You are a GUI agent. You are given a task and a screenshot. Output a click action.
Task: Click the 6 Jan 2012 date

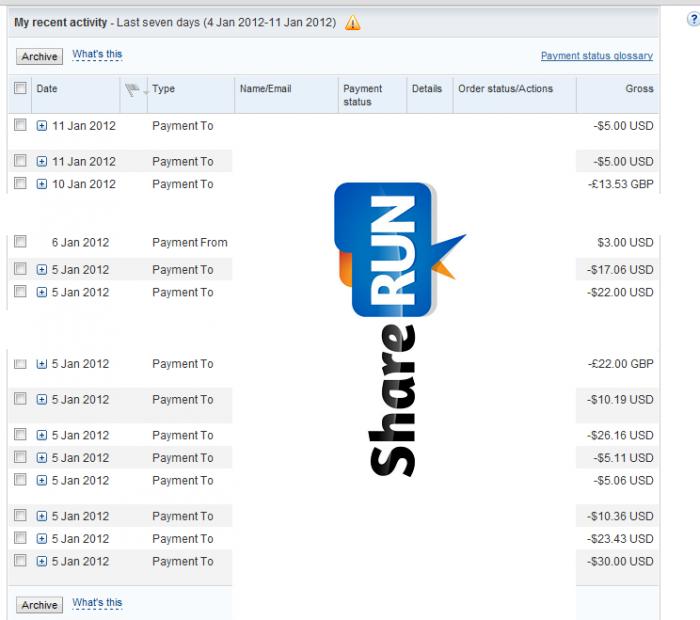80,242
